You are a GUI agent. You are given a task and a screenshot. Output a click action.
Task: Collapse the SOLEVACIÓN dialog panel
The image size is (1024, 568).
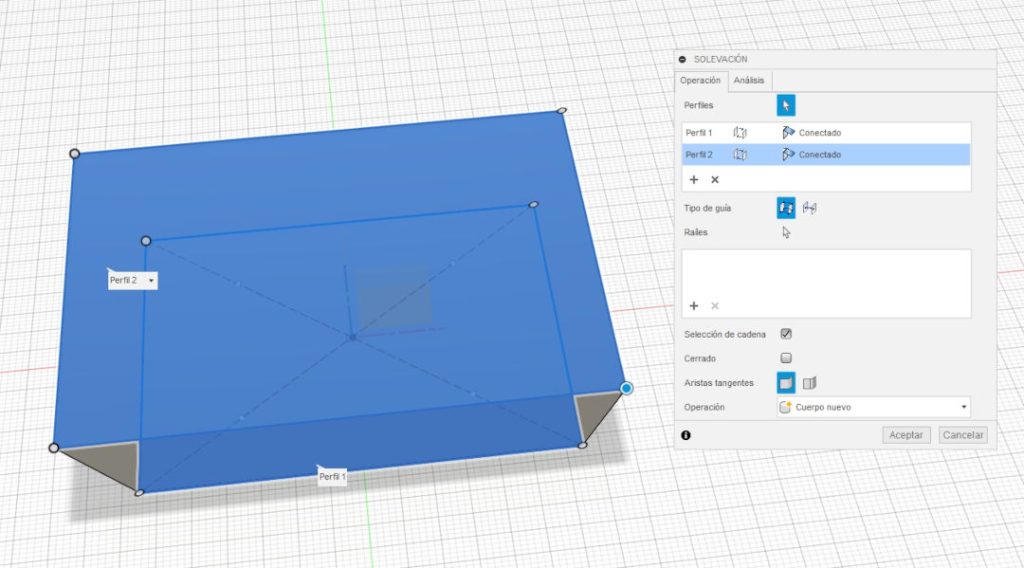tap(683, 60)
